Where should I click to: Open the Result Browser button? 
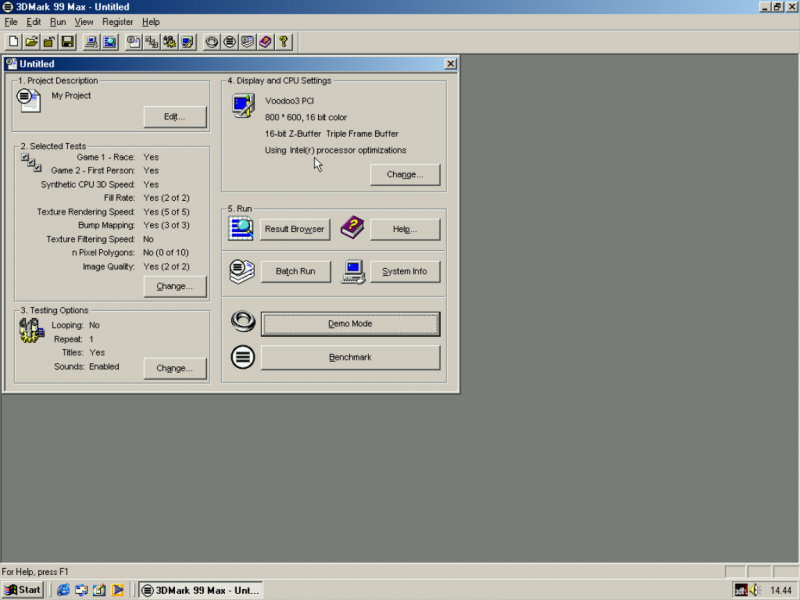coord(295,229)
